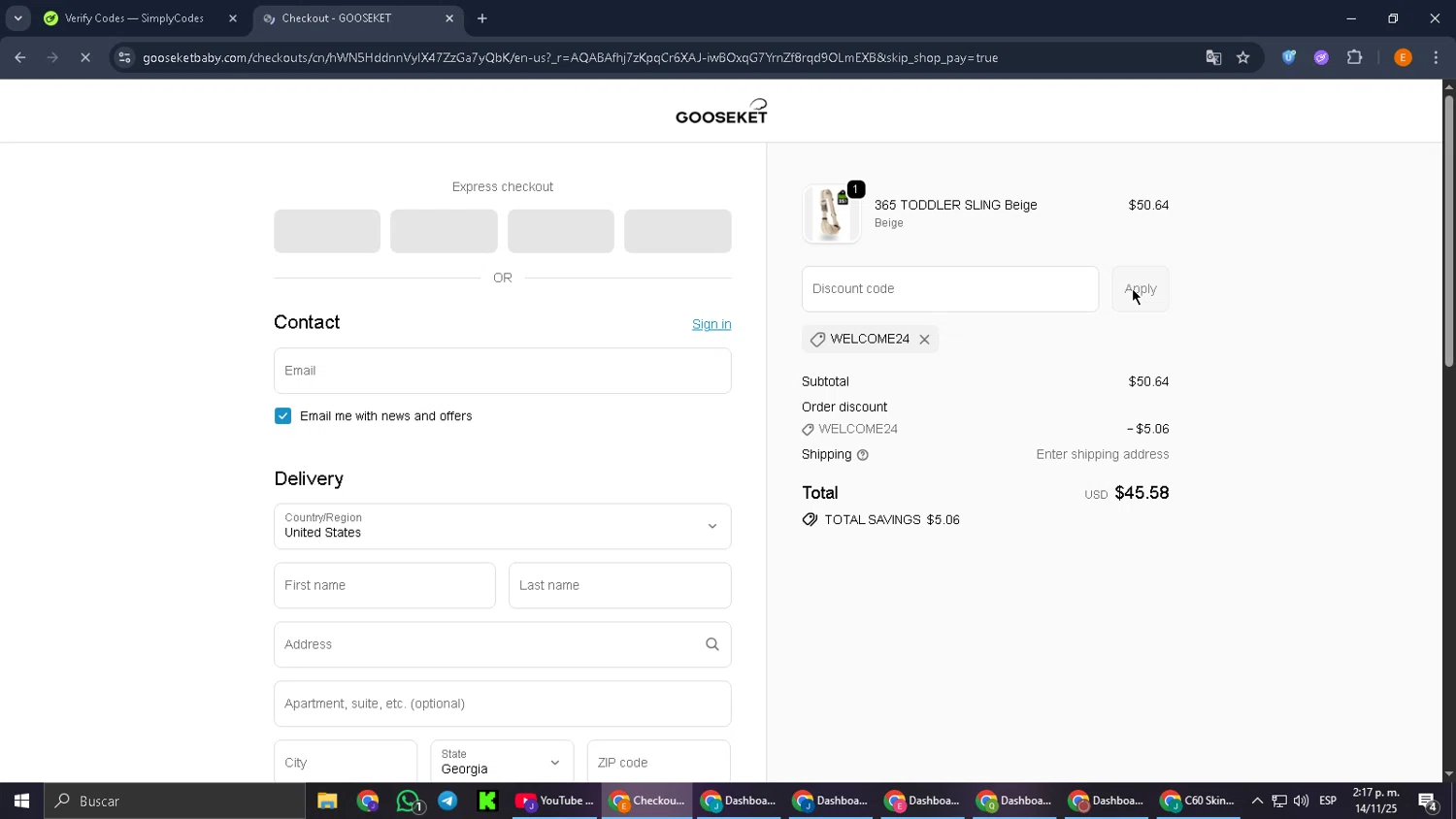Open the green K app in taskbar
This screenshot has width=1456, height=819.
click(x=487, y=801)
